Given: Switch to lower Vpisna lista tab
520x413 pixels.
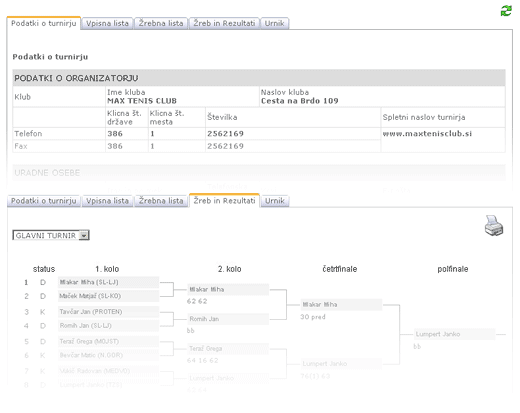Looking at the screenshot, I should click(x=107, y=201).
